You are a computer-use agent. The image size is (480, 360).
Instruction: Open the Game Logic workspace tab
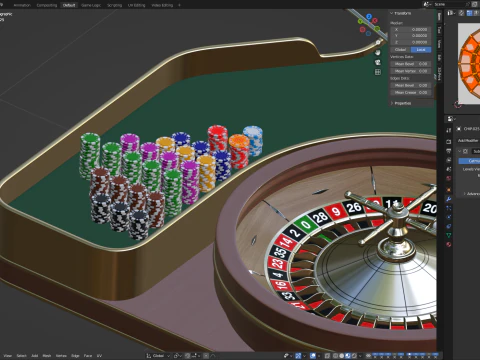point(91,5)
